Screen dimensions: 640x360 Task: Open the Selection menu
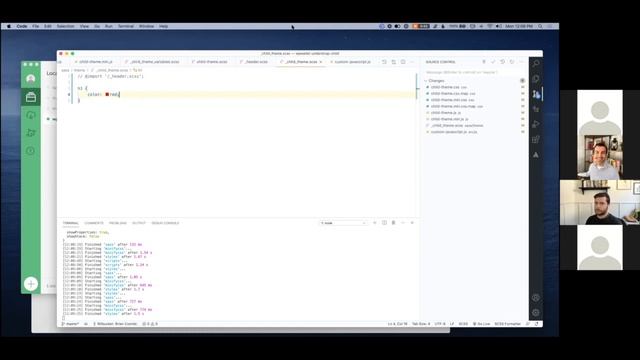tap(65, 26)
